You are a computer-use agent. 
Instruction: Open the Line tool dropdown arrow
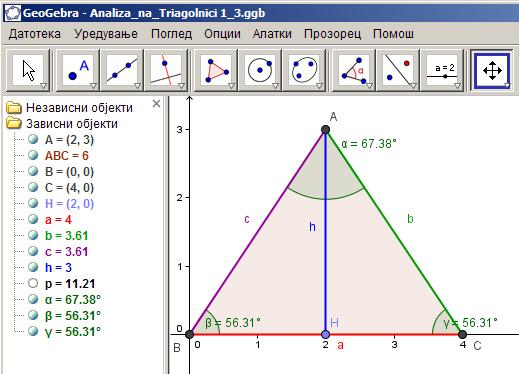pos(137,86)
